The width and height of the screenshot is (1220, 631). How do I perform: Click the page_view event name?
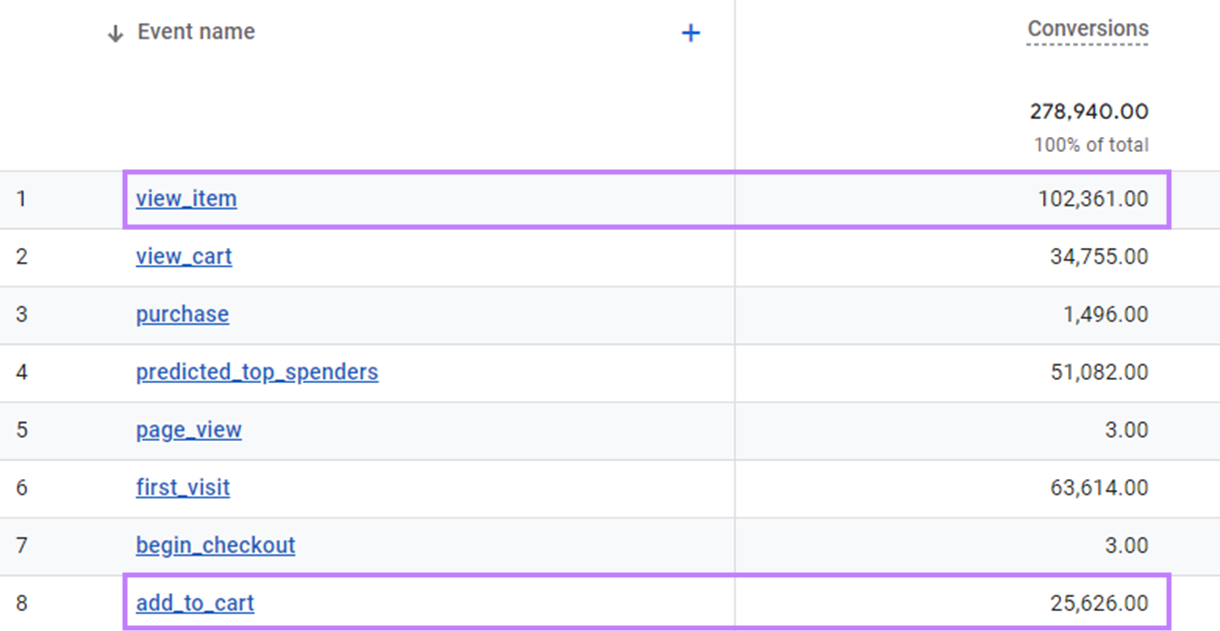(187, 430)
